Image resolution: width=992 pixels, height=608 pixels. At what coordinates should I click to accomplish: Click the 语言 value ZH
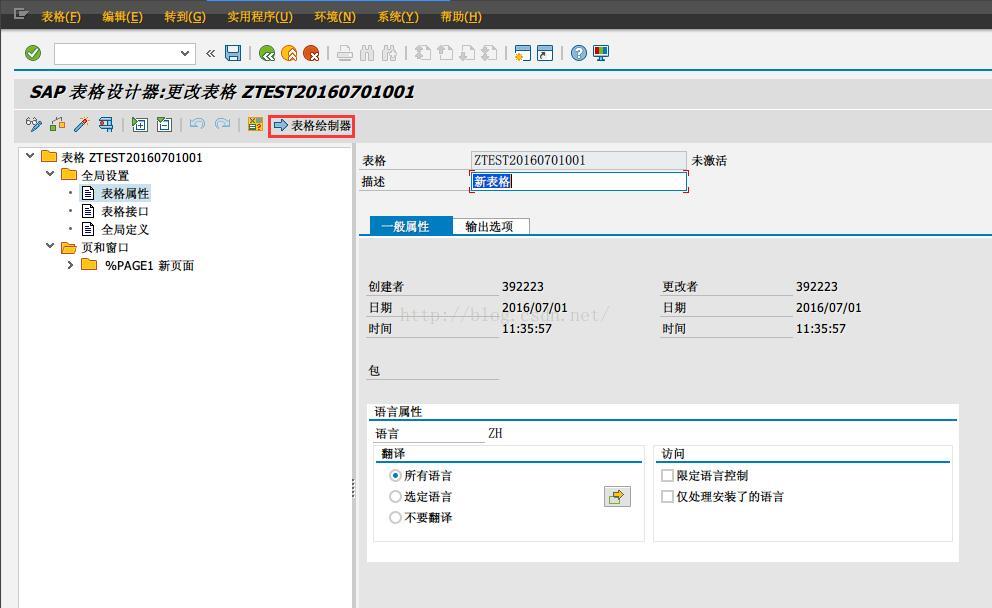click(x=495, y=433)
